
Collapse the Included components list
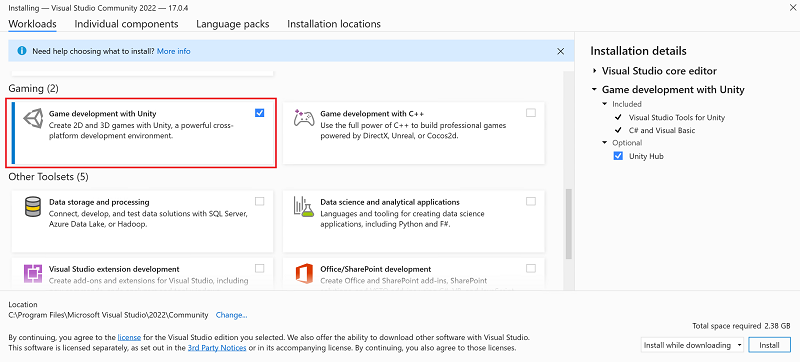(605, 104)
